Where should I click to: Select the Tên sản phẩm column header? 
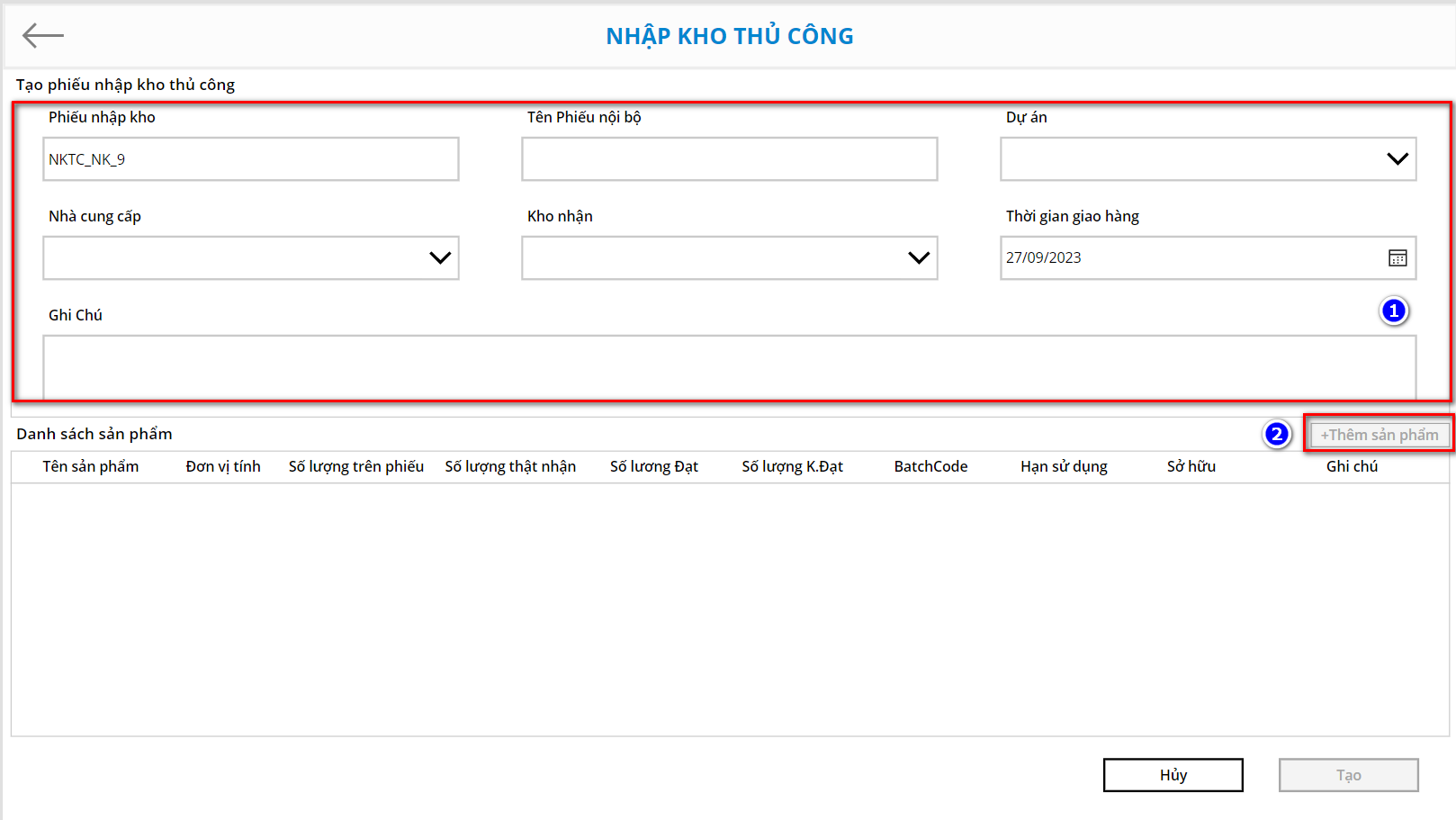point(91,466)
